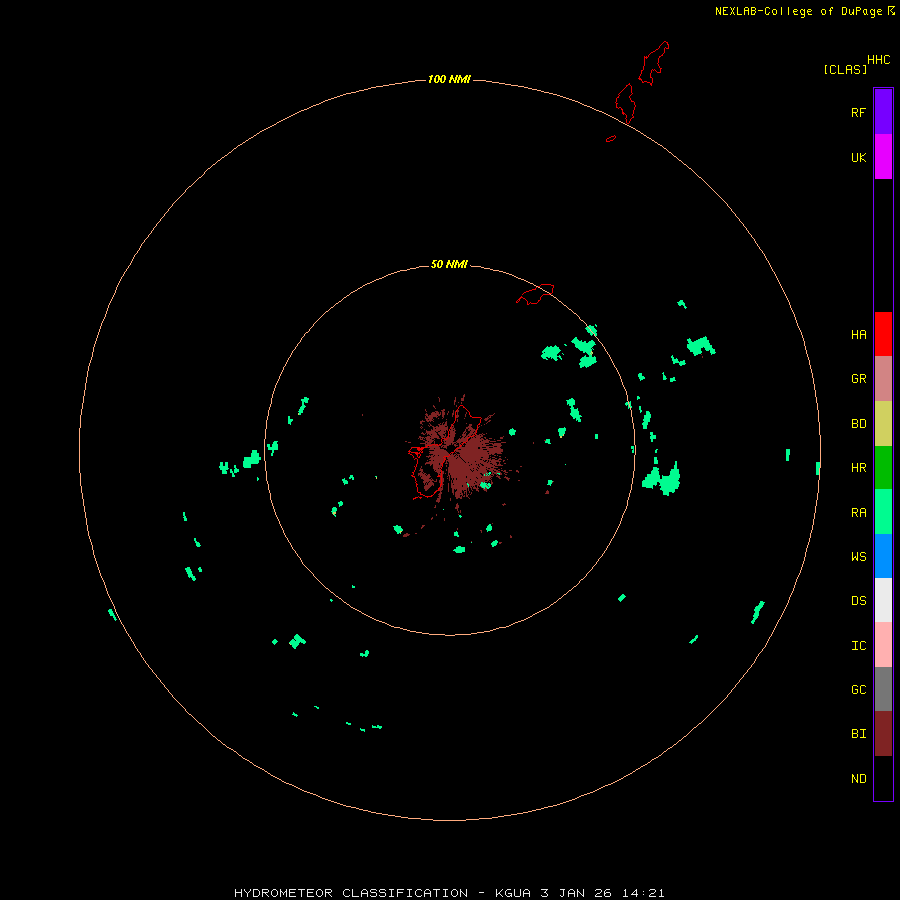The width and height of the screenshot is (900, 900).
Task: Select the IC light pink swatch
Action: (x=883, y=645)
